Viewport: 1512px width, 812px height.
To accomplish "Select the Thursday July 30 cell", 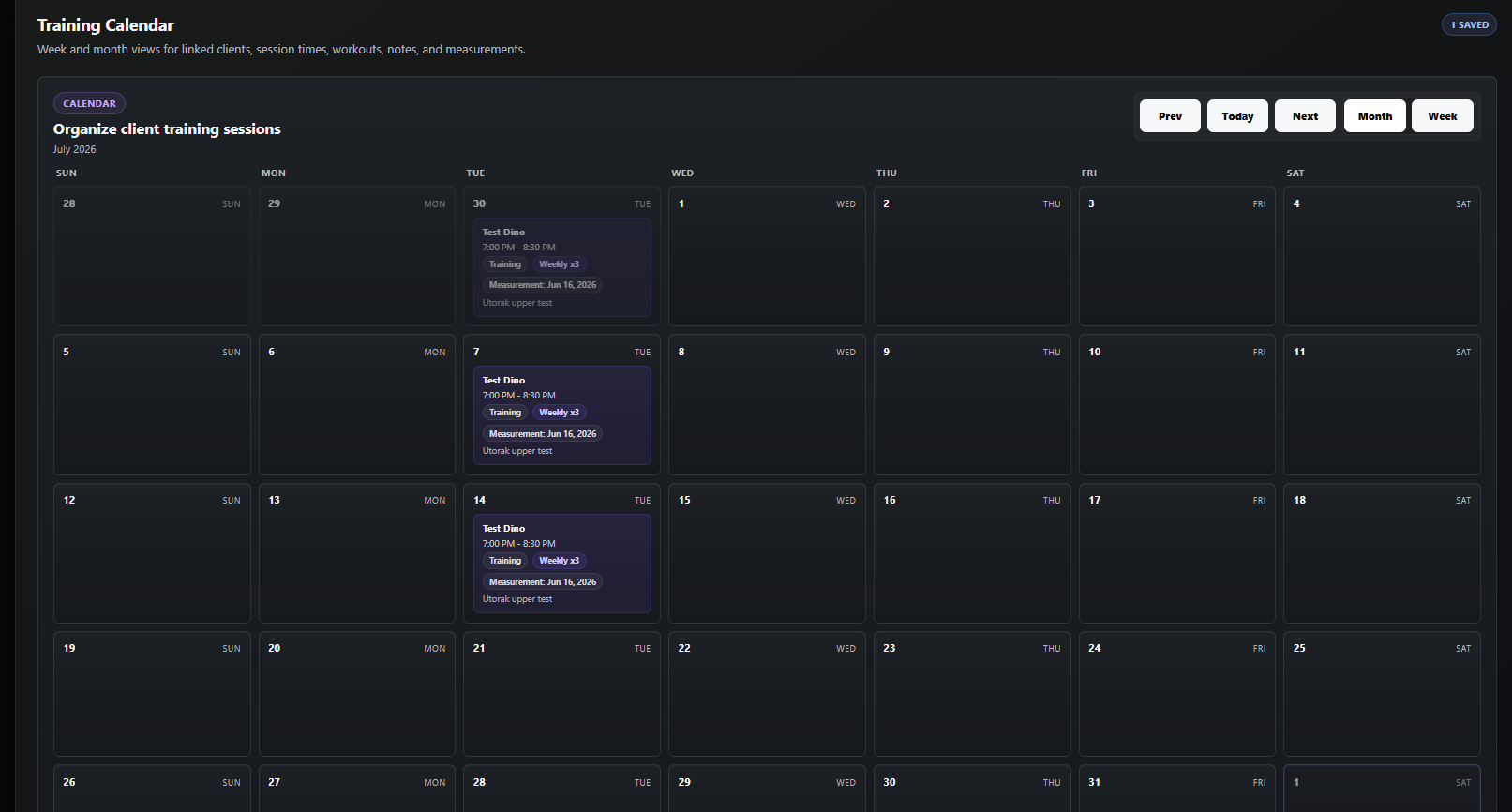I will coord(972,789).
